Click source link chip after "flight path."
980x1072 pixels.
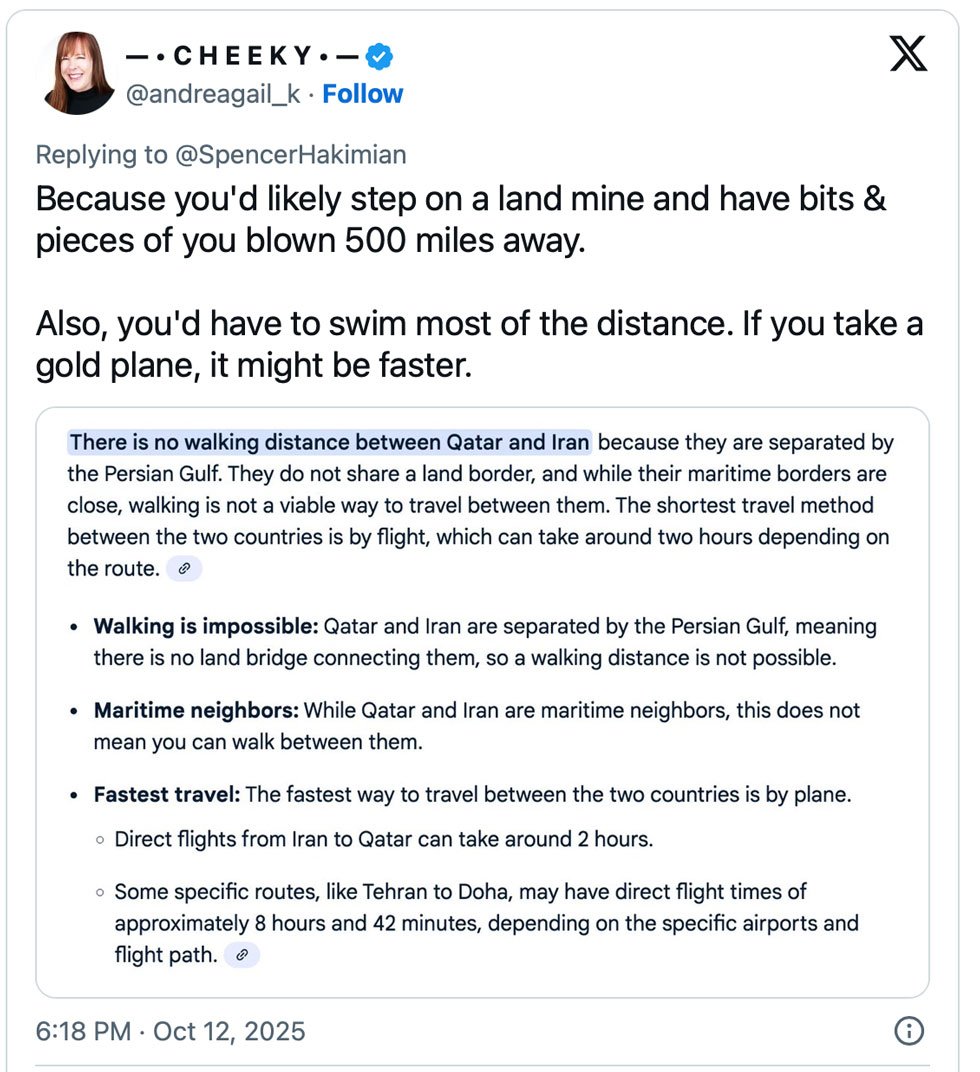[240, 955]
